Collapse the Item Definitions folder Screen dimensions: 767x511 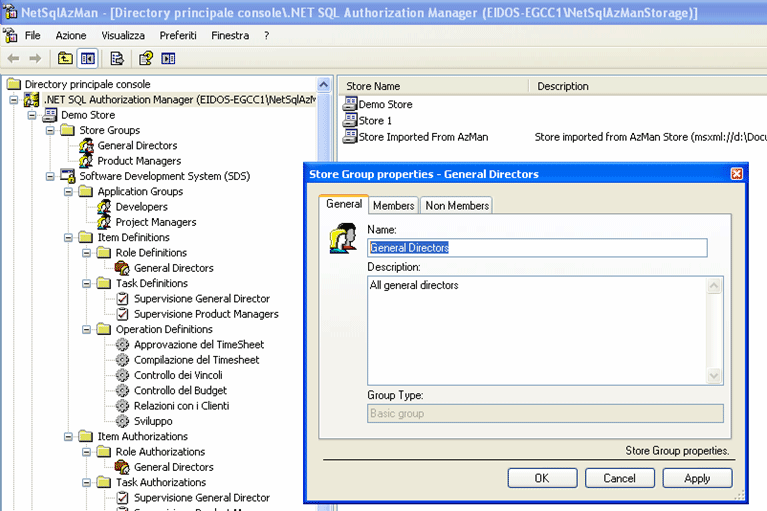coord(68,238)
